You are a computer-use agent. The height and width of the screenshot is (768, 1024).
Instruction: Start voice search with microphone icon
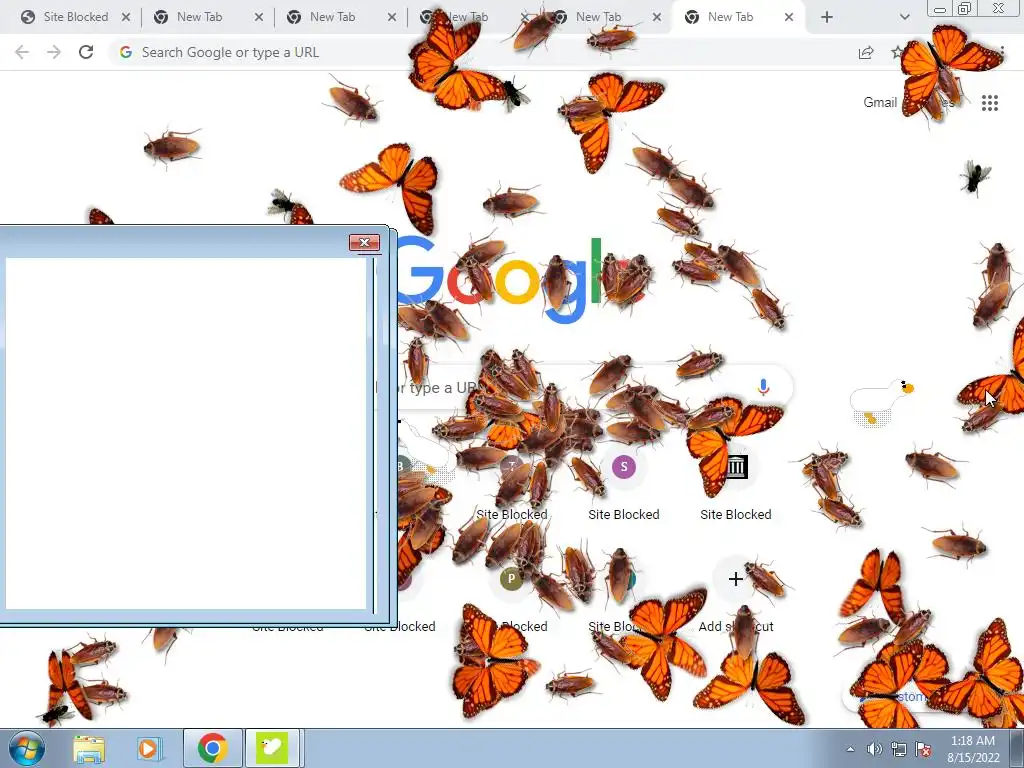[x=763, y=387]
